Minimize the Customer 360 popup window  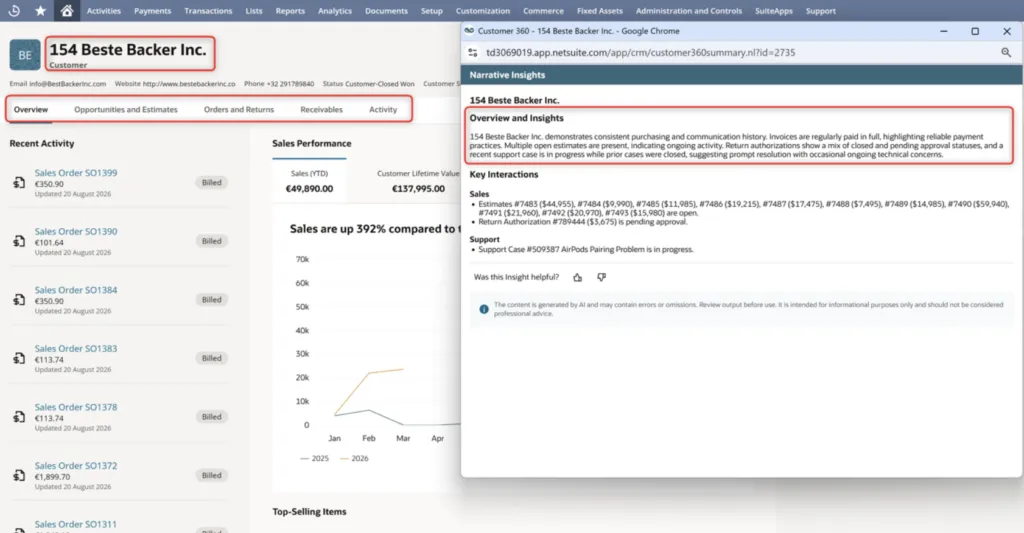[944, 31]
